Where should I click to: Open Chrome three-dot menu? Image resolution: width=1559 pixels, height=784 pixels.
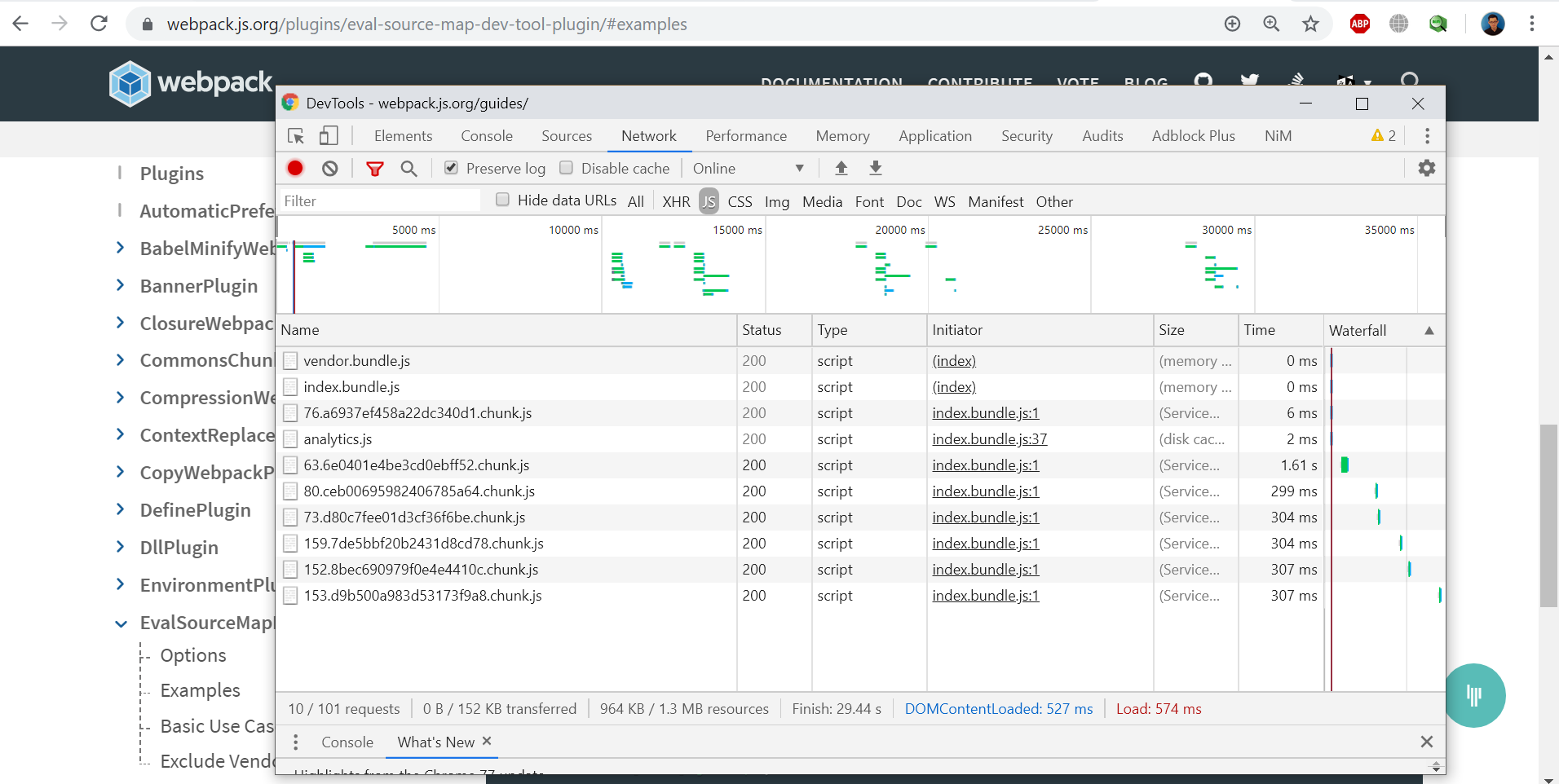tap(1532, 24)
